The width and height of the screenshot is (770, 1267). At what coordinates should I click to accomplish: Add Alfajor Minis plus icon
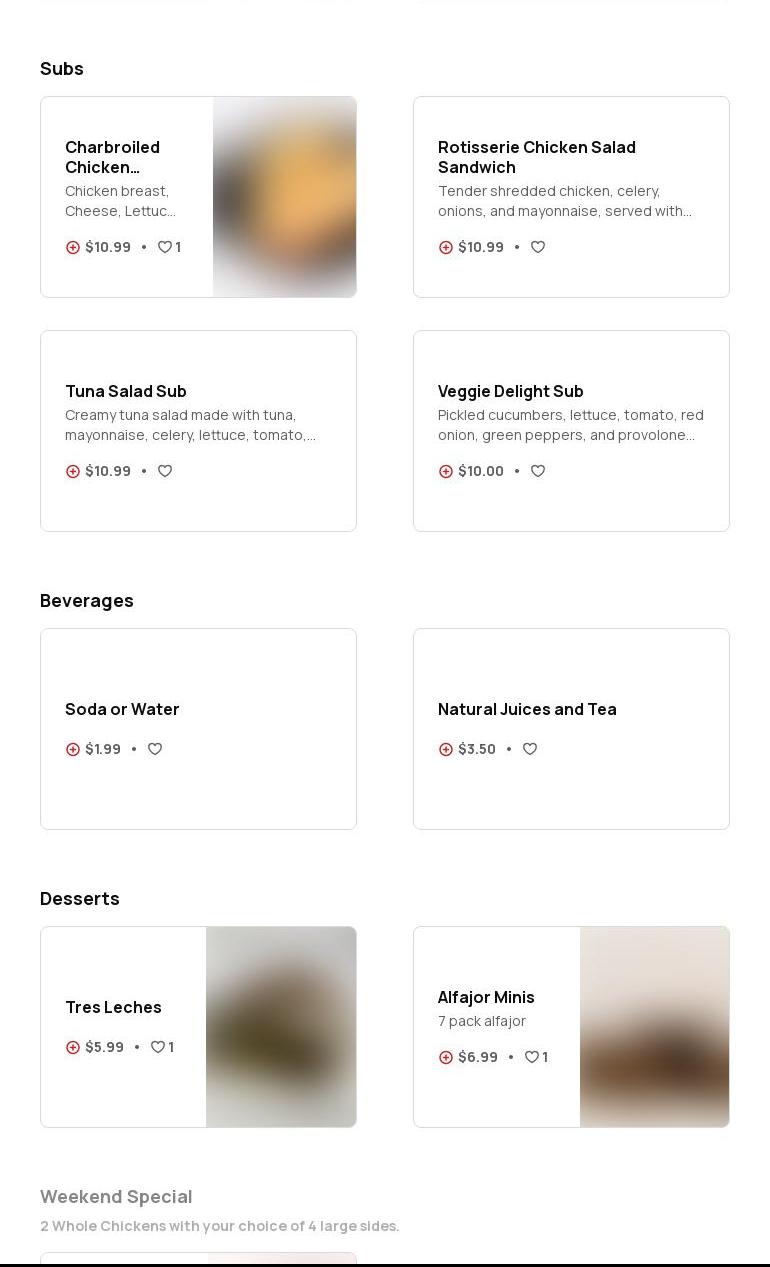(x=446, y=1057)
